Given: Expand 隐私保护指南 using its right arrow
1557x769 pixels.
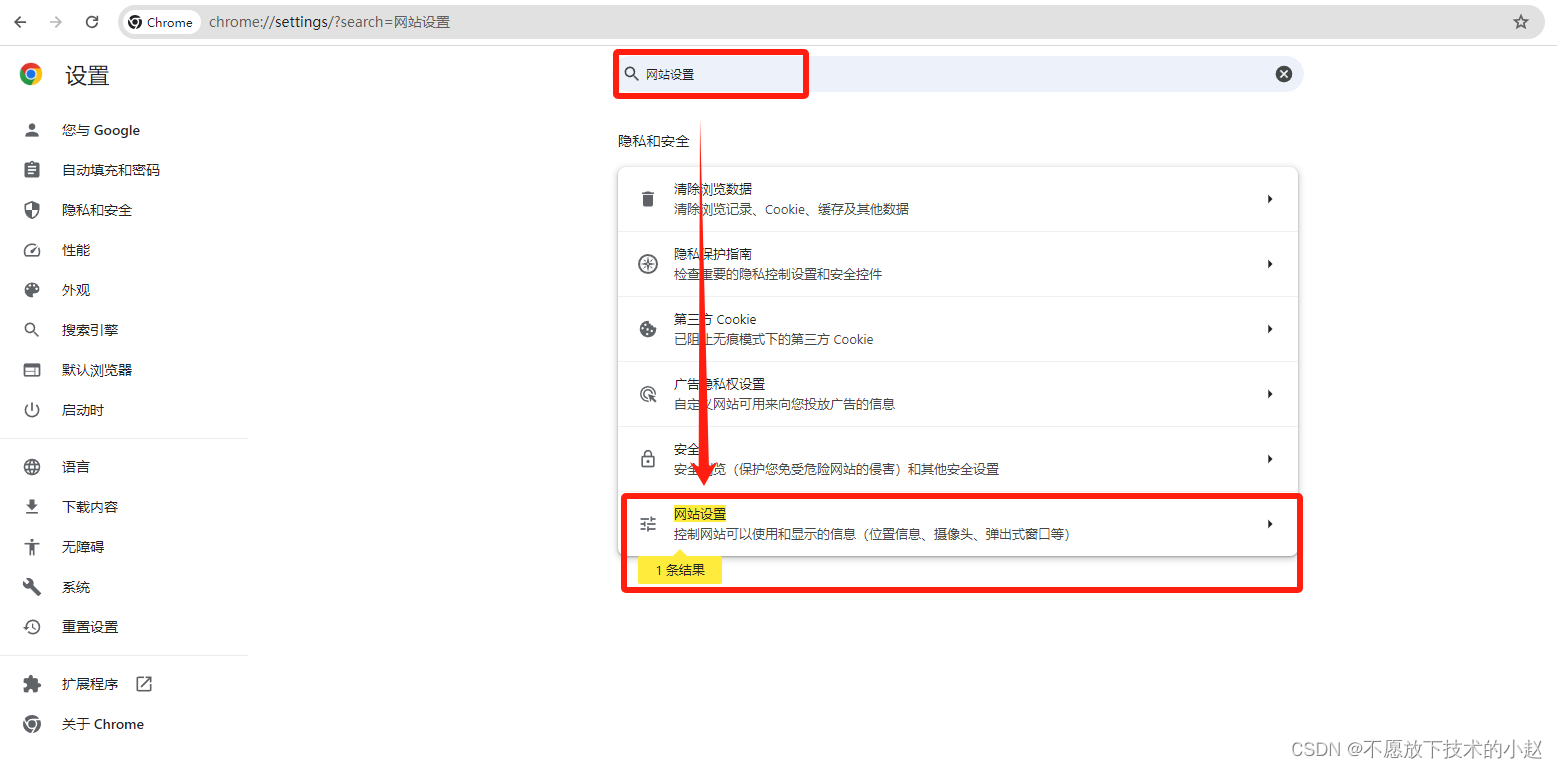Looking at the screenshot, I should (x=1270, y=264).
